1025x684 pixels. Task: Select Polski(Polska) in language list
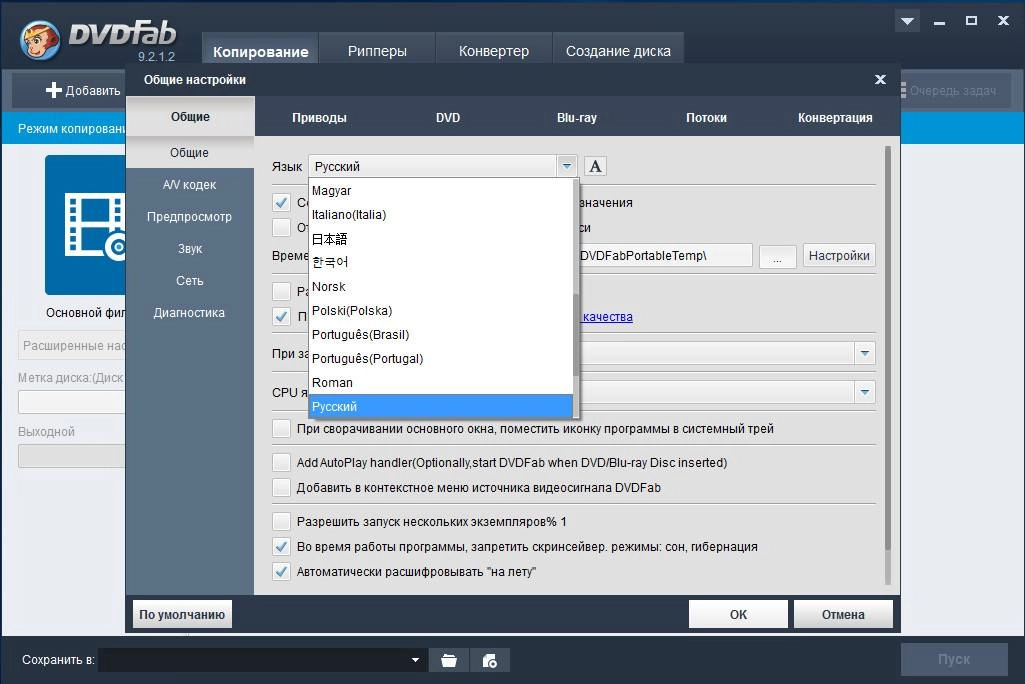tap(441, 311)
